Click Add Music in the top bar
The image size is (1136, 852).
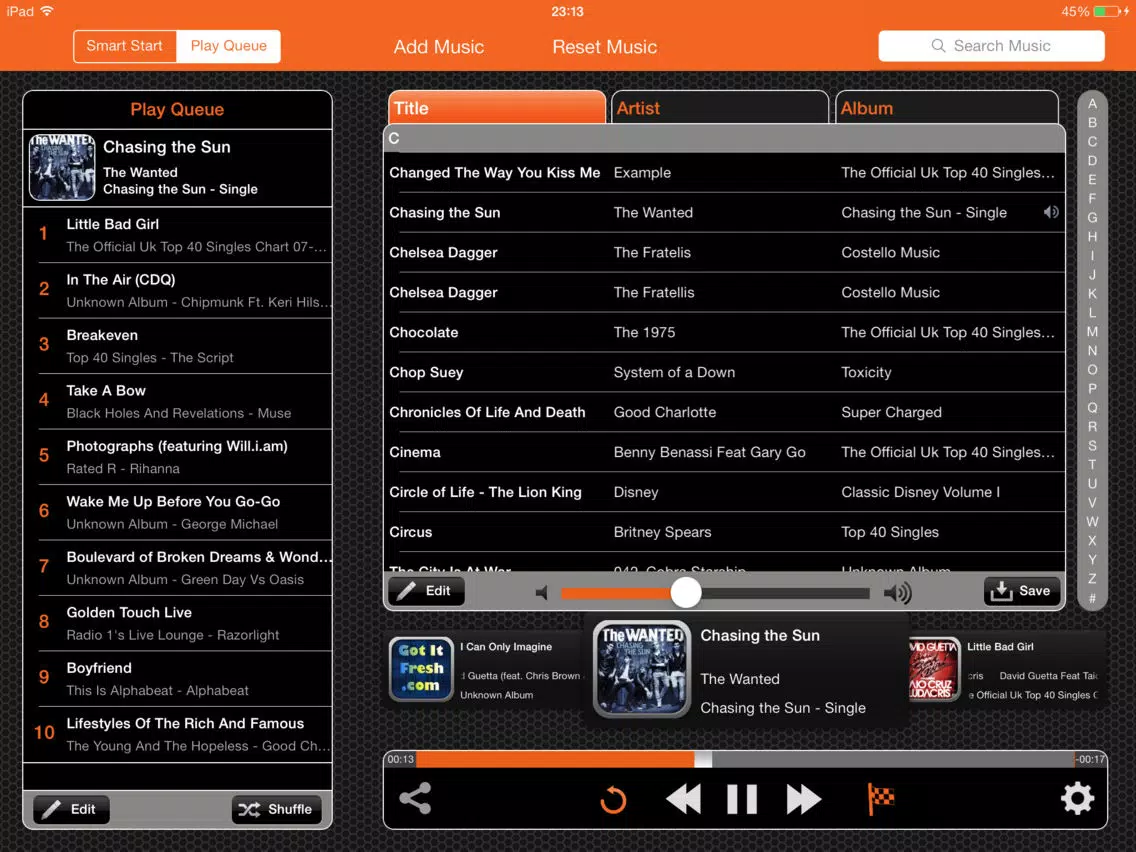point(438,47)
